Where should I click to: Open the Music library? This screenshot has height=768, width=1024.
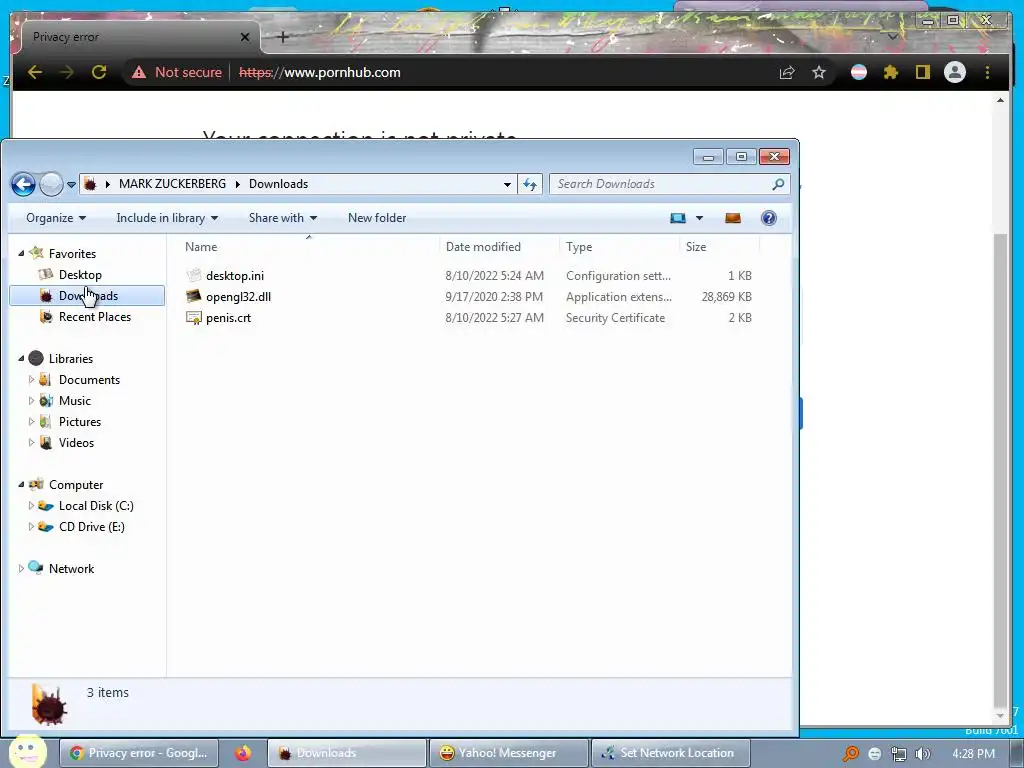coord(74,401)
